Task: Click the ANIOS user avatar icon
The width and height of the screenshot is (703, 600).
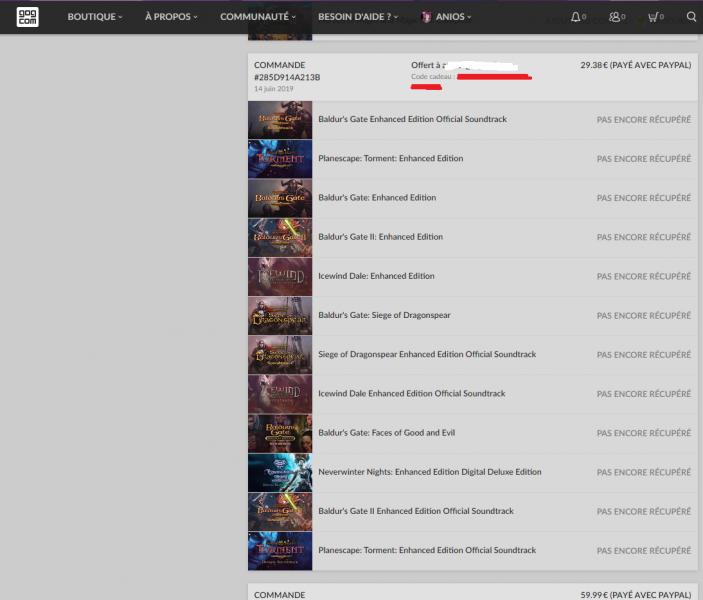Action: coord(426,17)
